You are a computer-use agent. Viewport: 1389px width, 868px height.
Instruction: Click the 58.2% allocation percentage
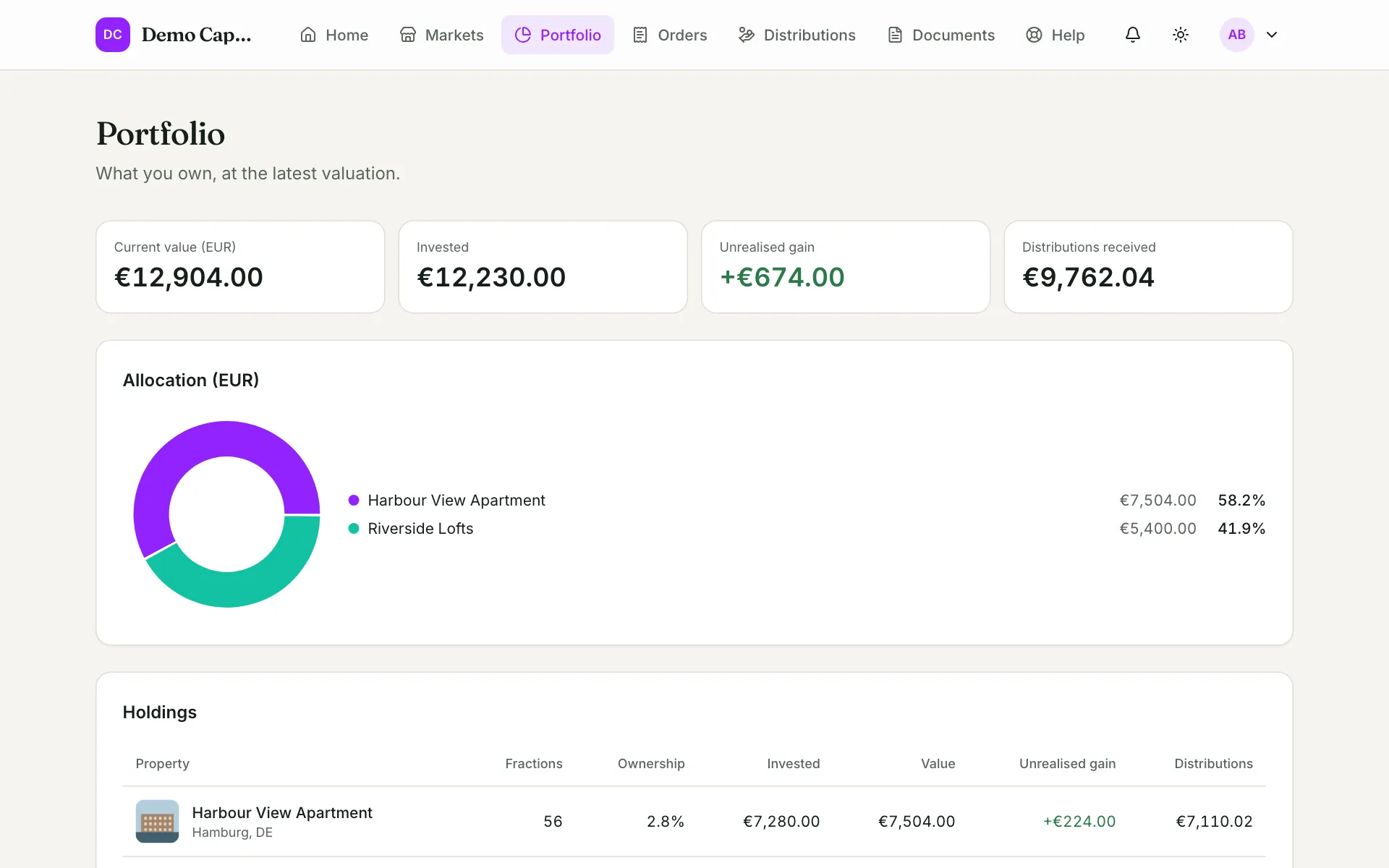pyautogui.click(x=1241, y=501)
